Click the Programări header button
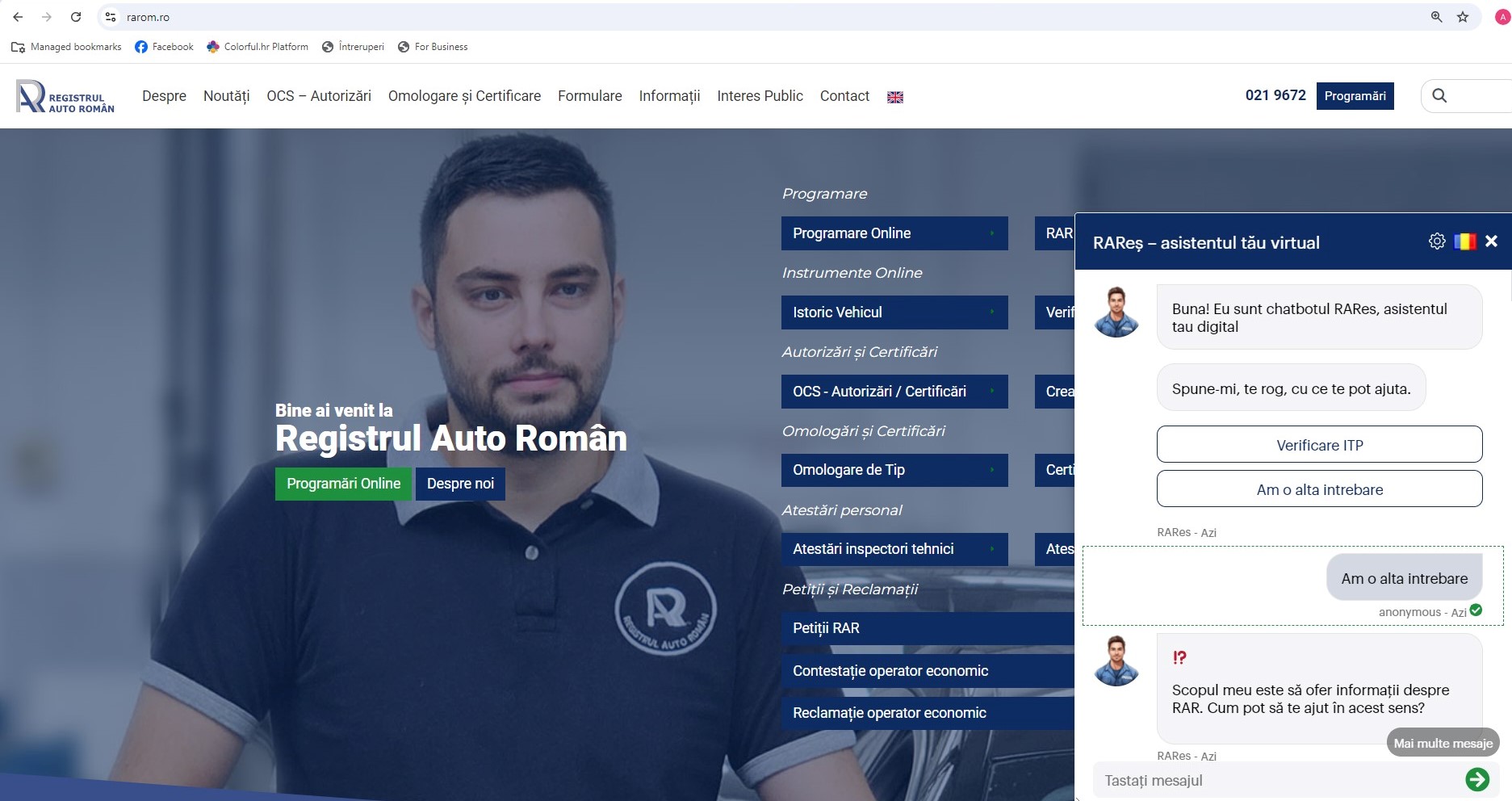1512x801 pixels. [1355, 96]
